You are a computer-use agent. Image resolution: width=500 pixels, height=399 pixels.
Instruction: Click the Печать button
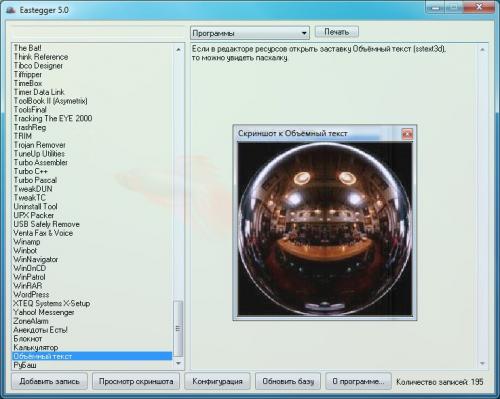coord(337,32)
